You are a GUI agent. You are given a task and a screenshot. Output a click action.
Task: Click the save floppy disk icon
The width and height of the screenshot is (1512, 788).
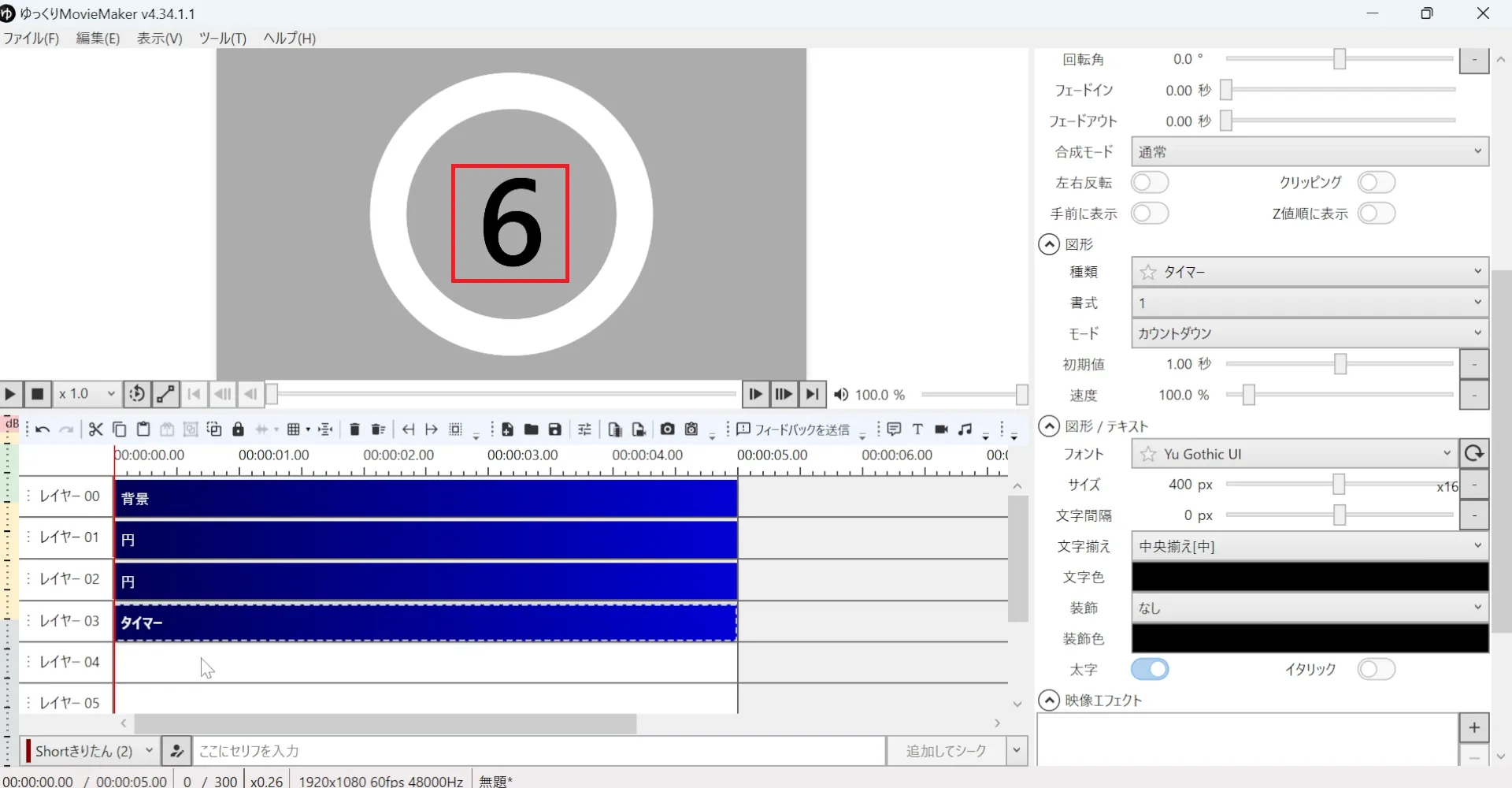point(555,429)
